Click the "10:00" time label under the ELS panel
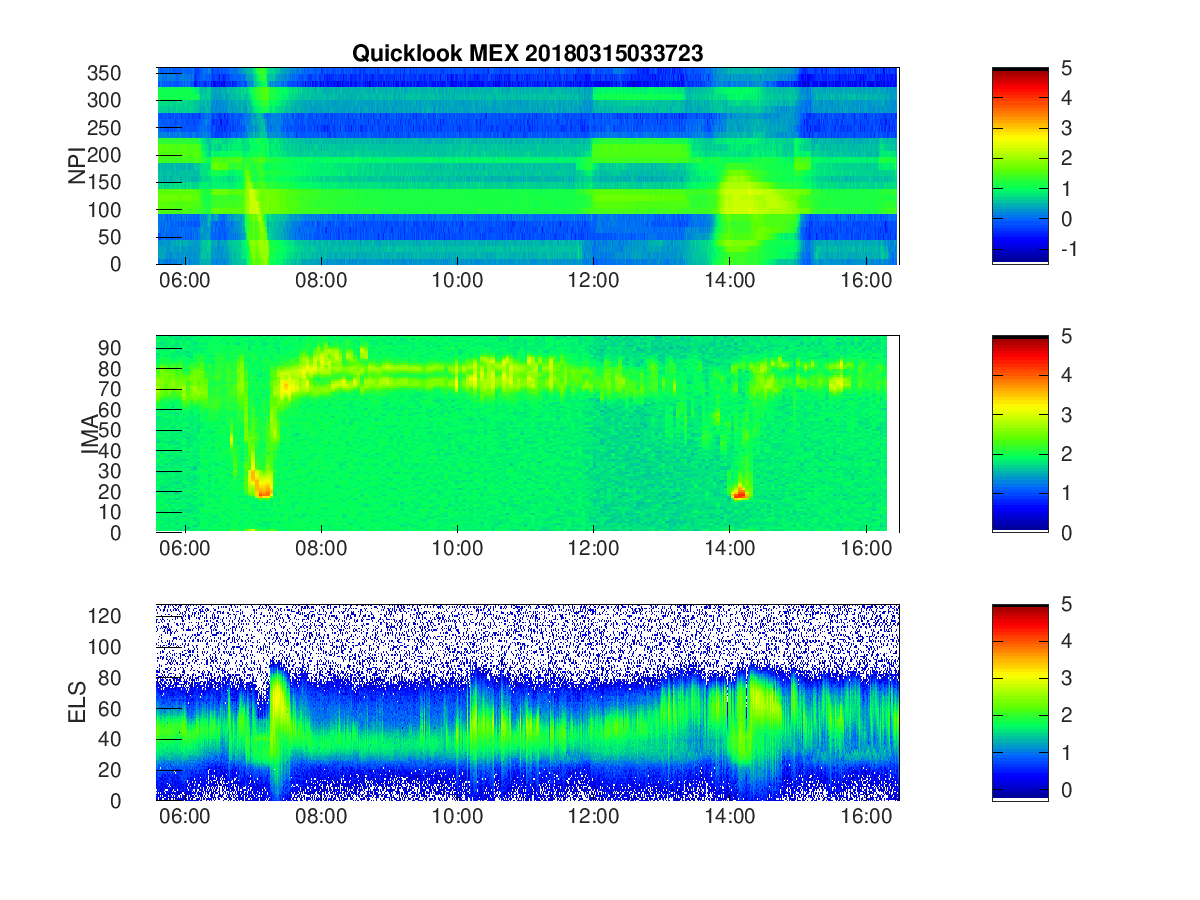The image size is (1200, 900). point(457,818)
